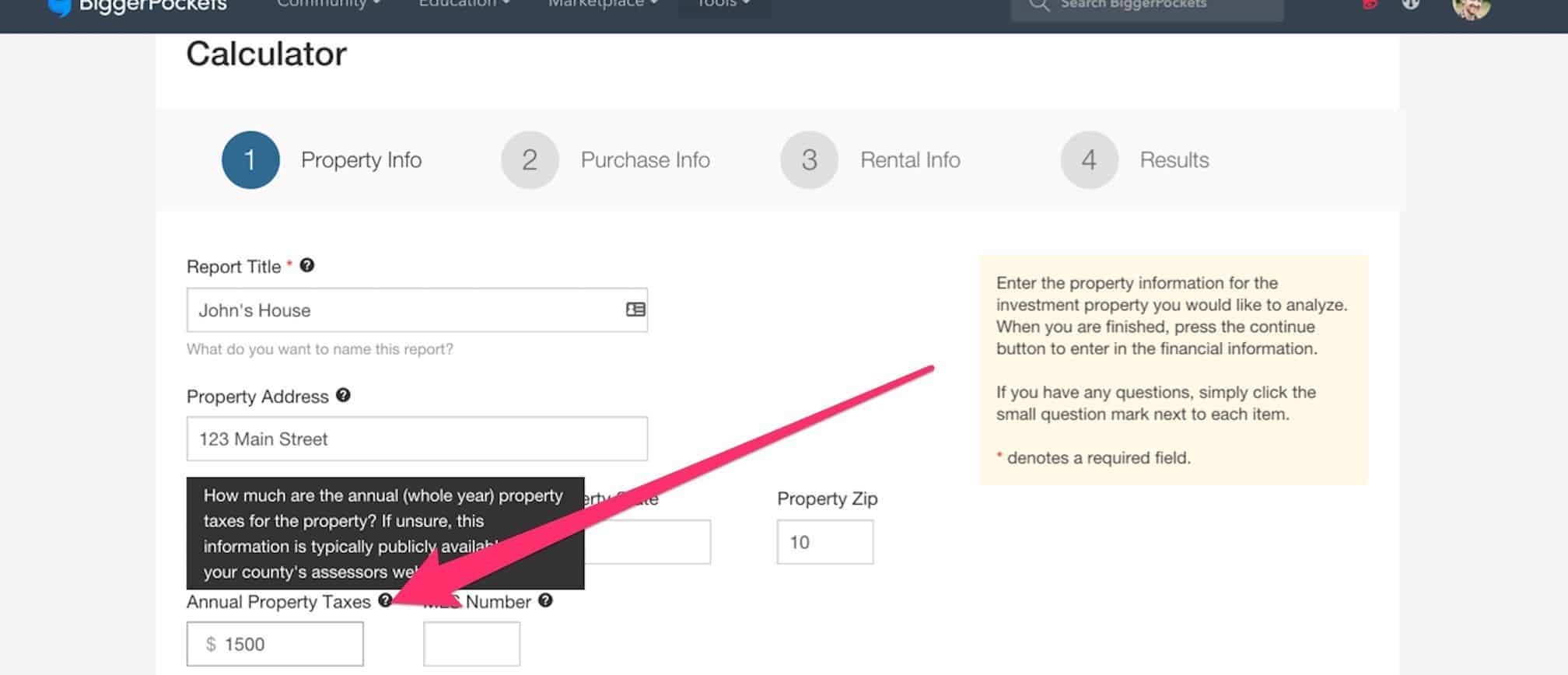
Task: Expand the Tools dropdown in navbar
Action: [x=723, y=5]
